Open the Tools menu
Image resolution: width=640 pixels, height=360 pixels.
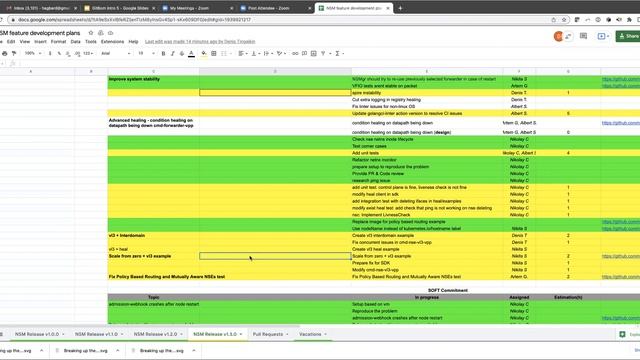91,42
